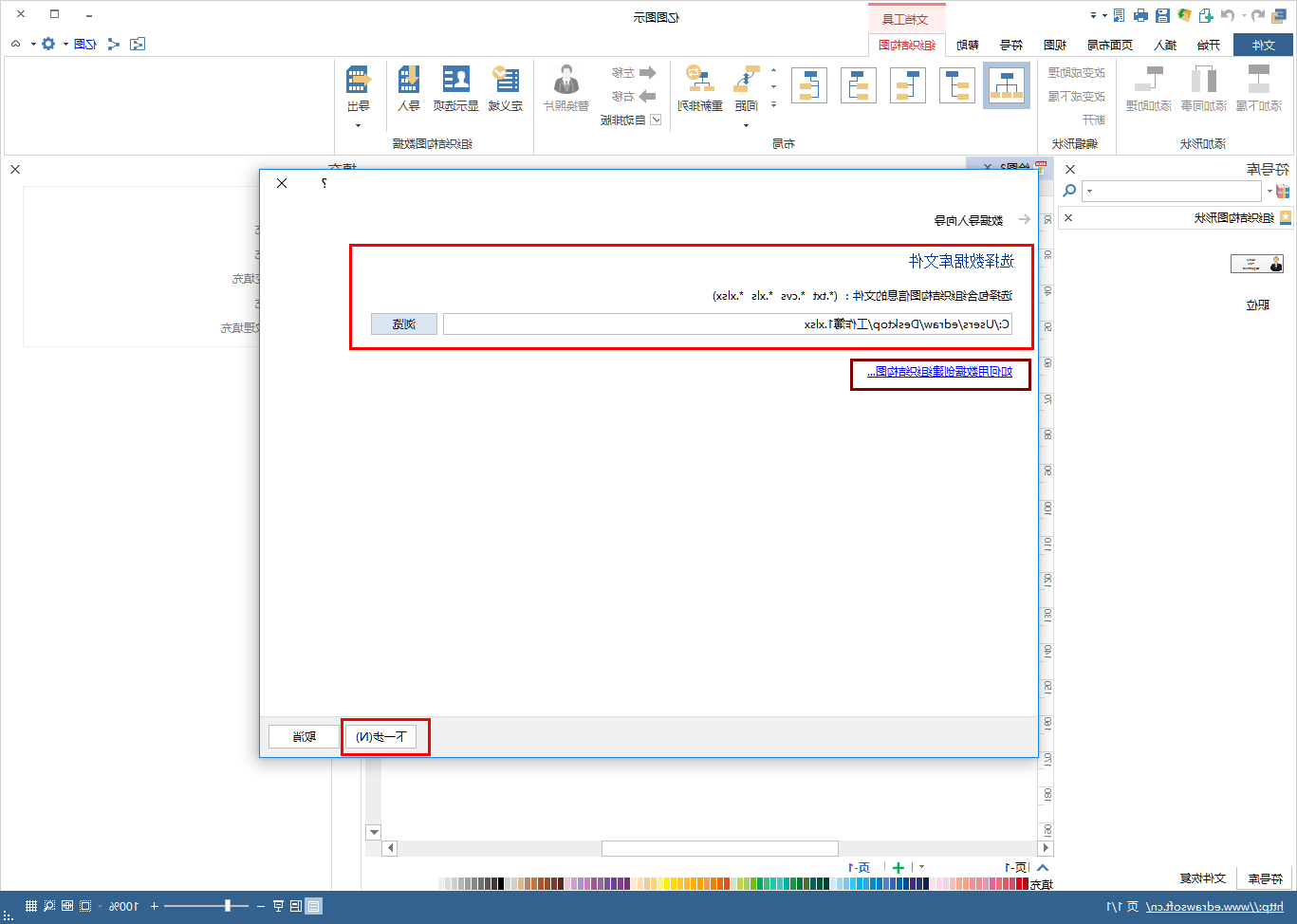Click the dialog back arrow beside 数据导入向导
Screen dimensions: 1297x924
coord(1024,219)
